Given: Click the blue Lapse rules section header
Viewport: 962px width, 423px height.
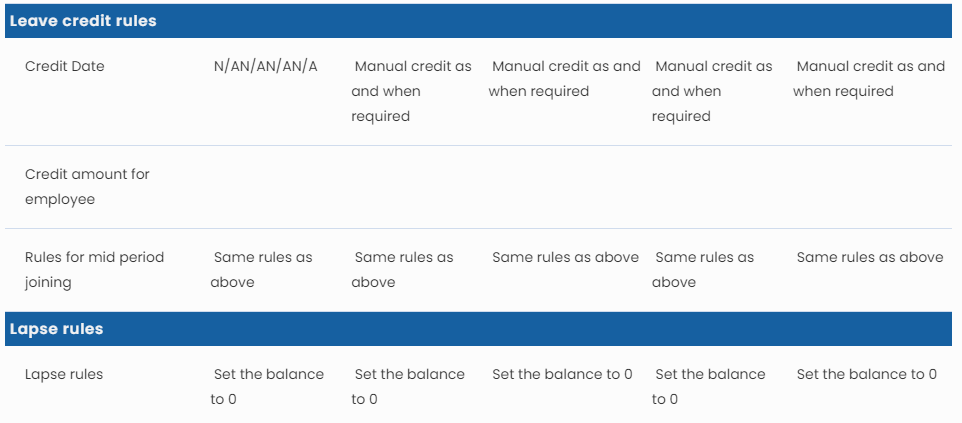Looking at the screenshot, I should [56, 329].
